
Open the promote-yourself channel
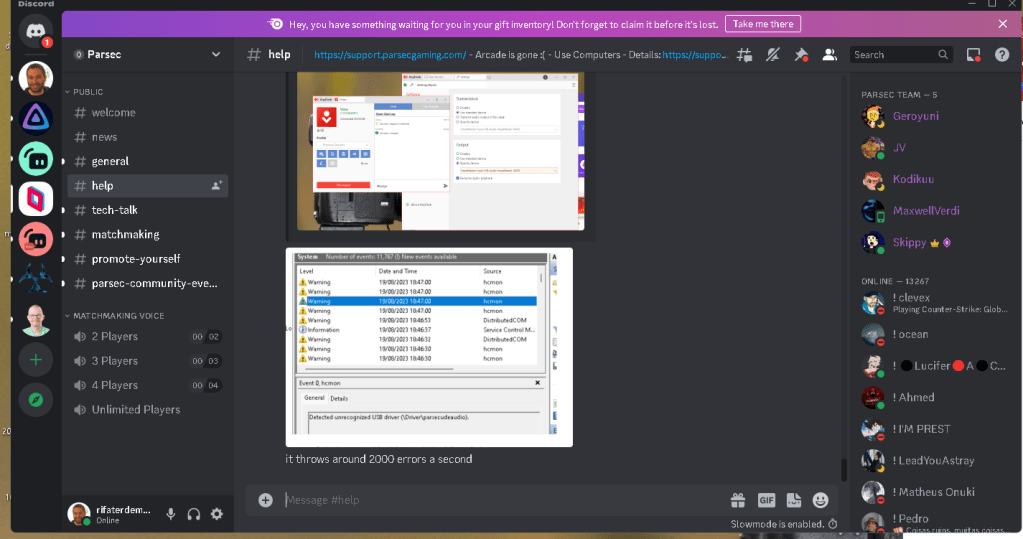[147, 259]
